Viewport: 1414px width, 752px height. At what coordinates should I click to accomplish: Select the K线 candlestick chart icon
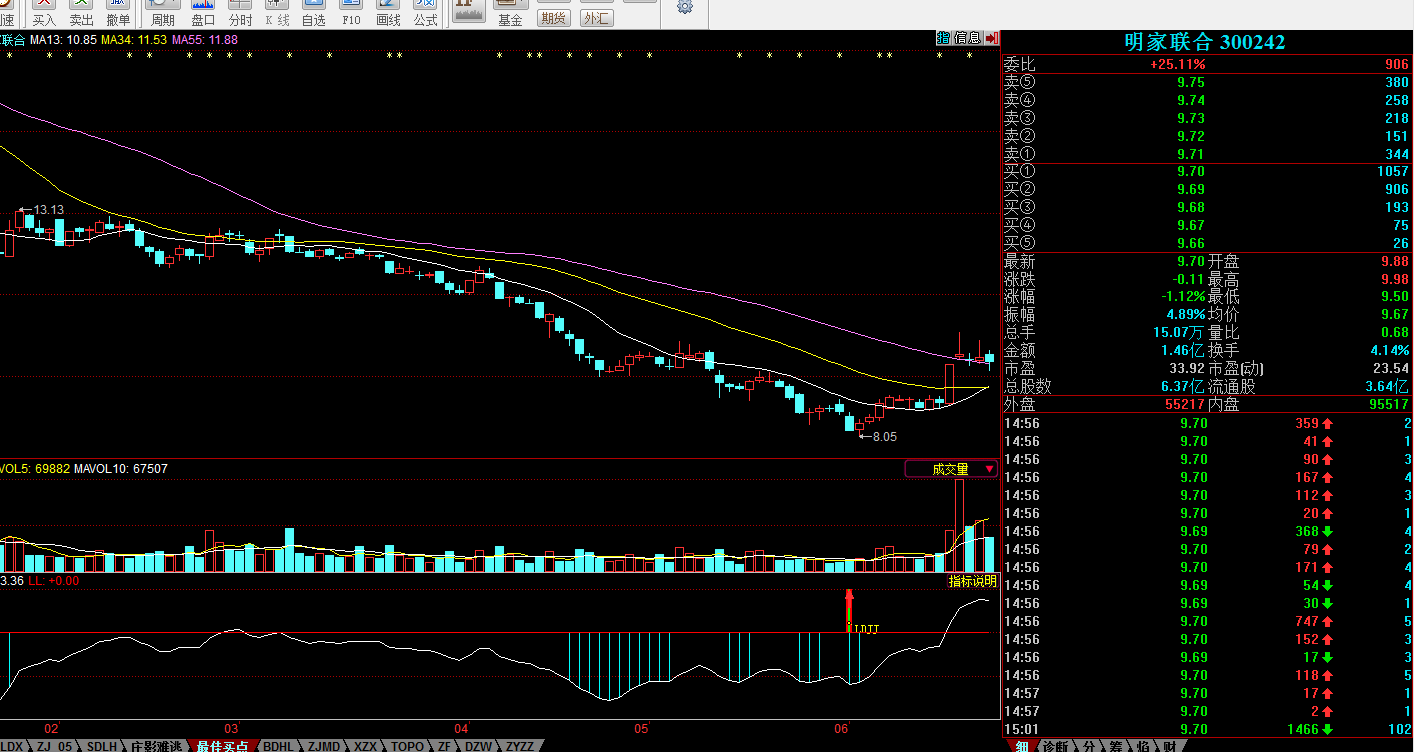pos(277,13)
